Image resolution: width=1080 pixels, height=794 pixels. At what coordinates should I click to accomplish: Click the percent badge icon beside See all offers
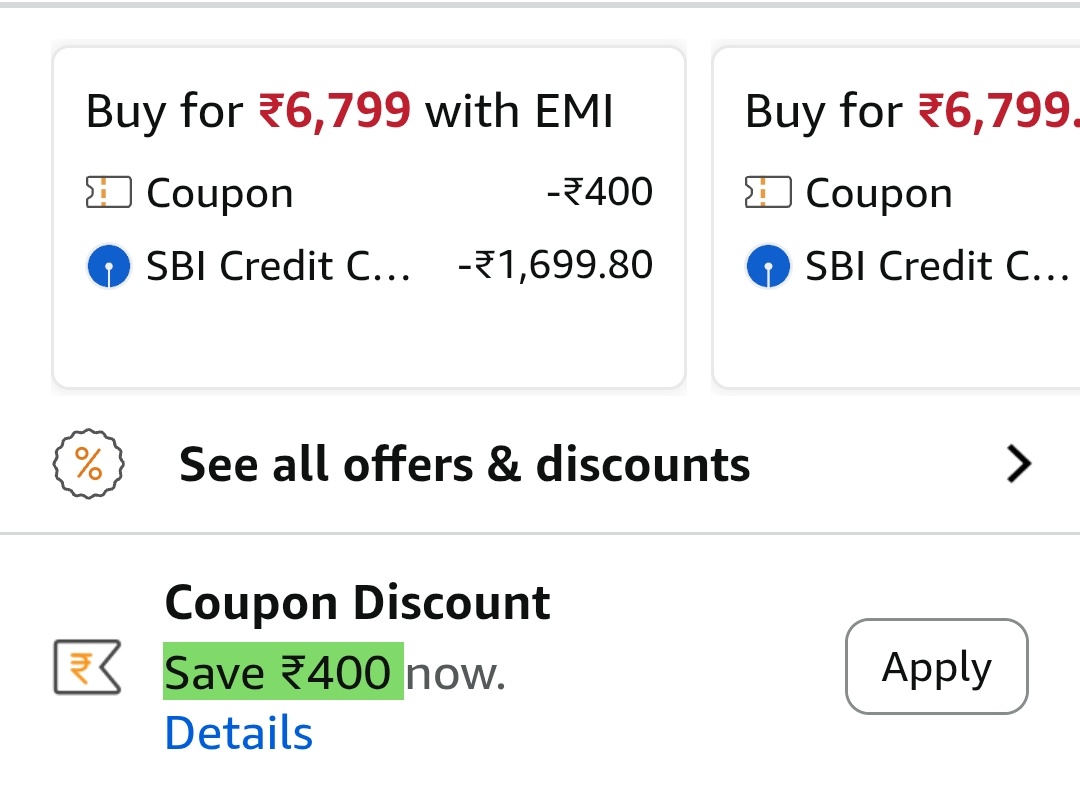[x=88, y=465]
